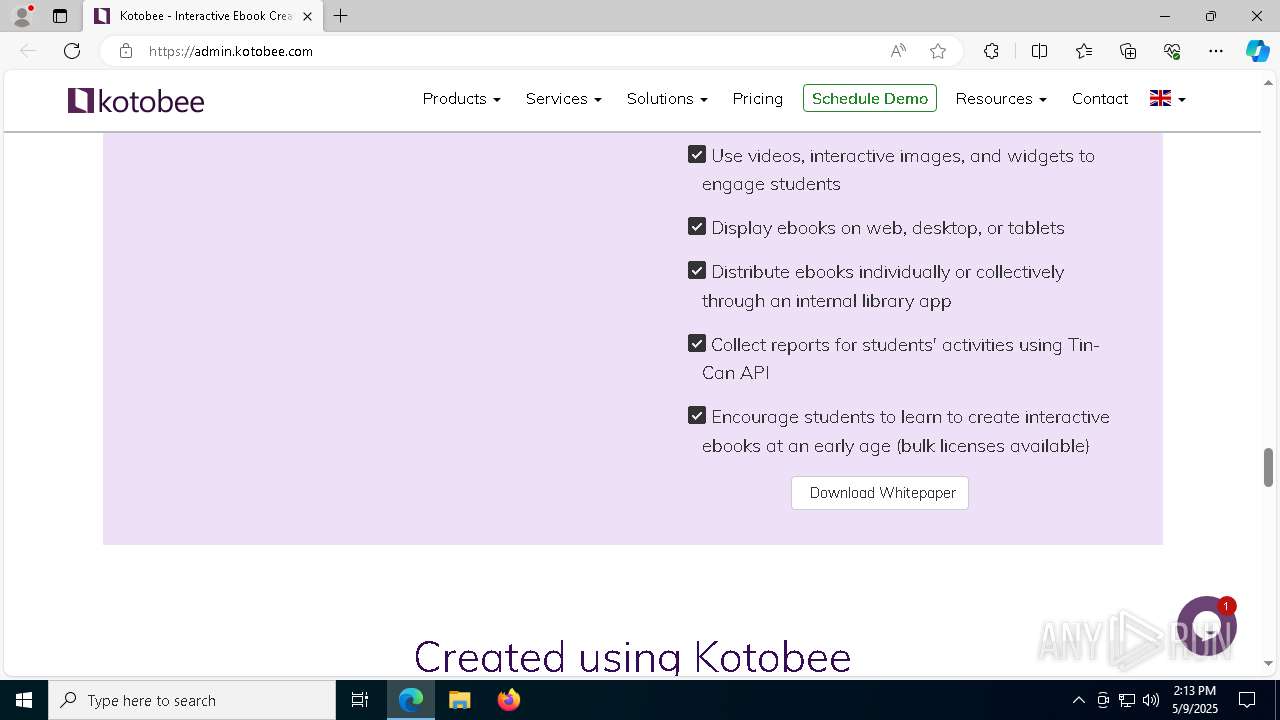Toggle checkbox for Distribute ebooks individually
The image size is (1280, 720).
(x=697, y=271)
